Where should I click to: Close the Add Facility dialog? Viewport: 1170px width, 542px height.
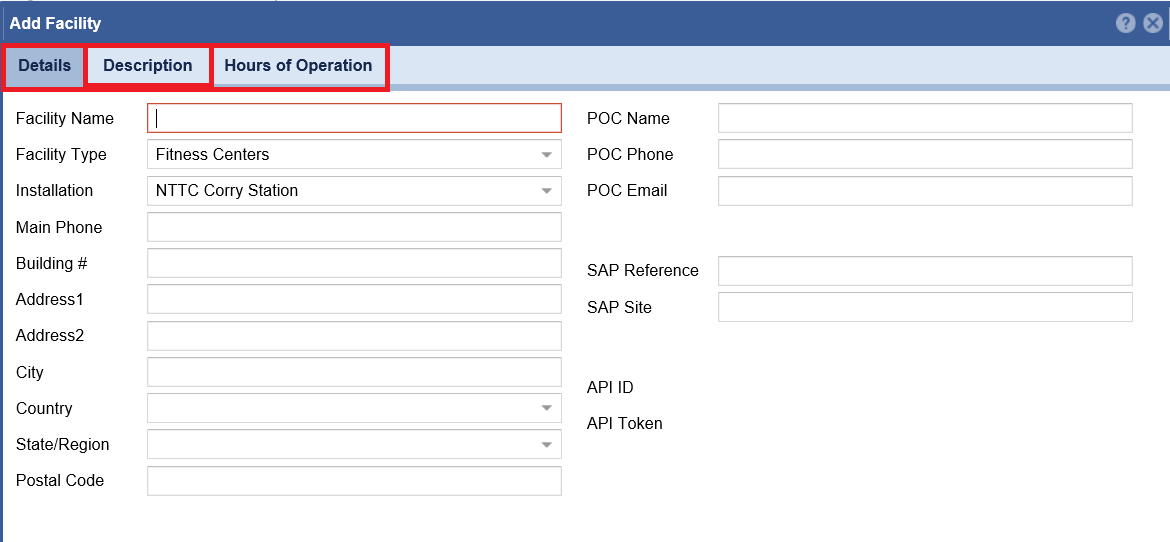coord(1153,23)
